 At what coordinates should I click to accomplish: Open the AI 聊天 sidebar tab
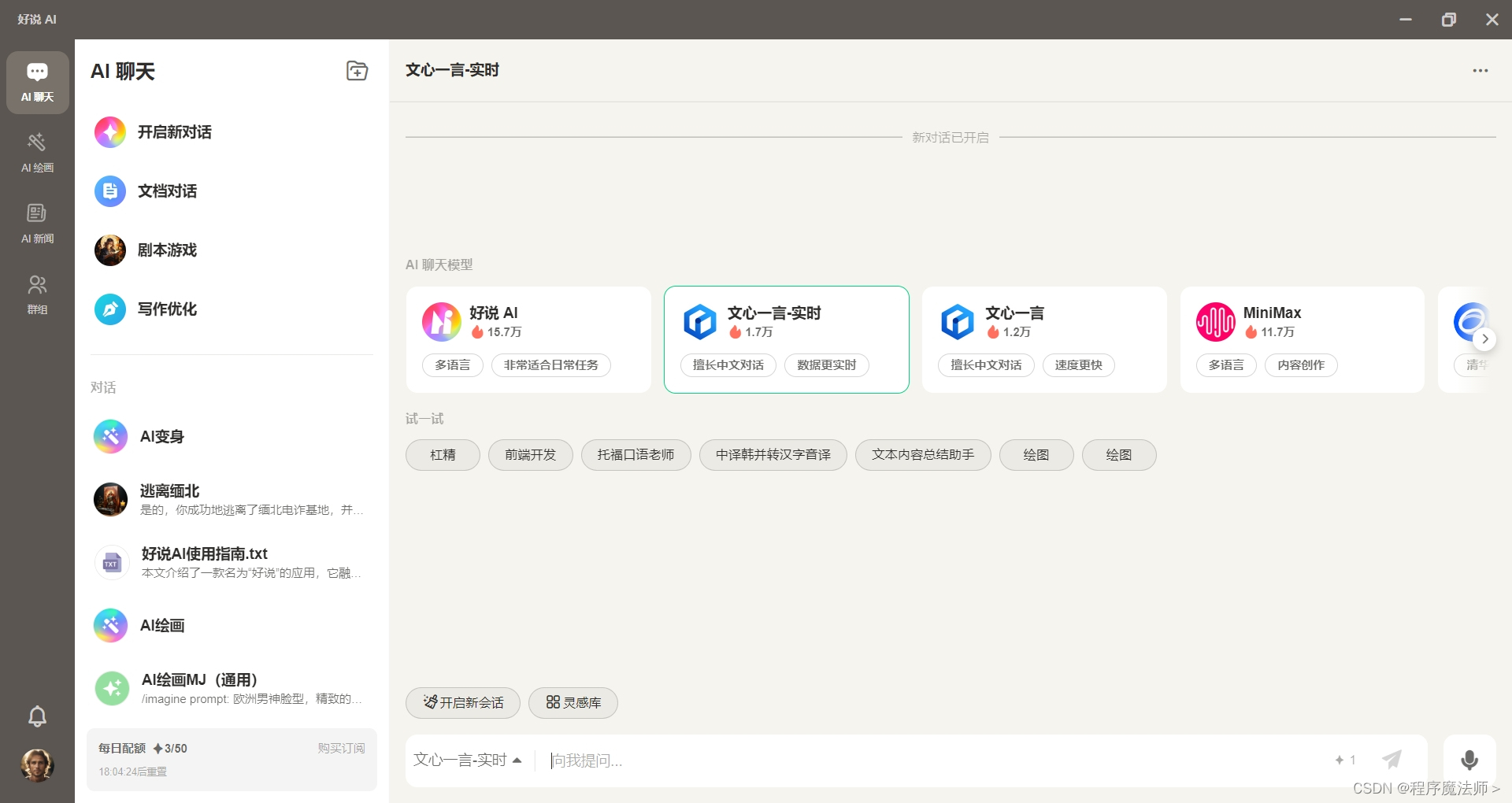click(37, 83)
